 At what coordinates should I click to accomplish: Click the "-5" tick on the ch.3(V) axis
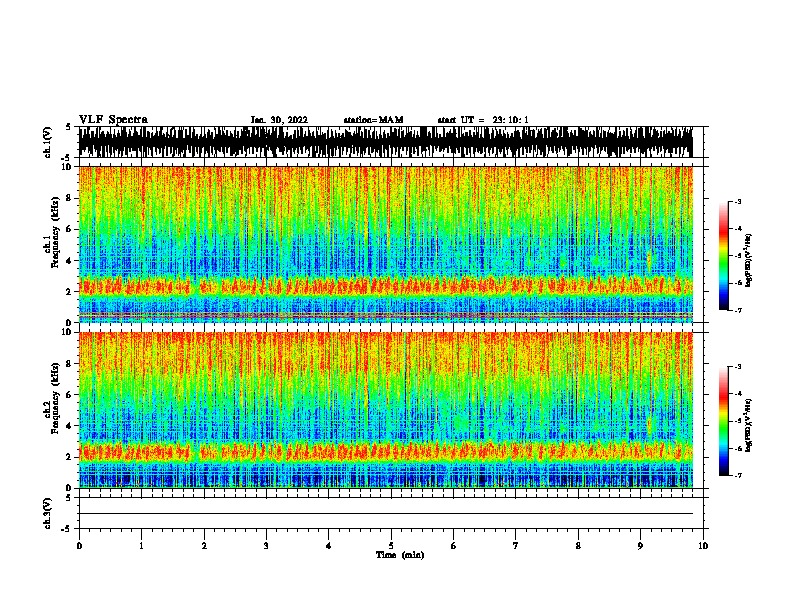click(x=66, y=529)
